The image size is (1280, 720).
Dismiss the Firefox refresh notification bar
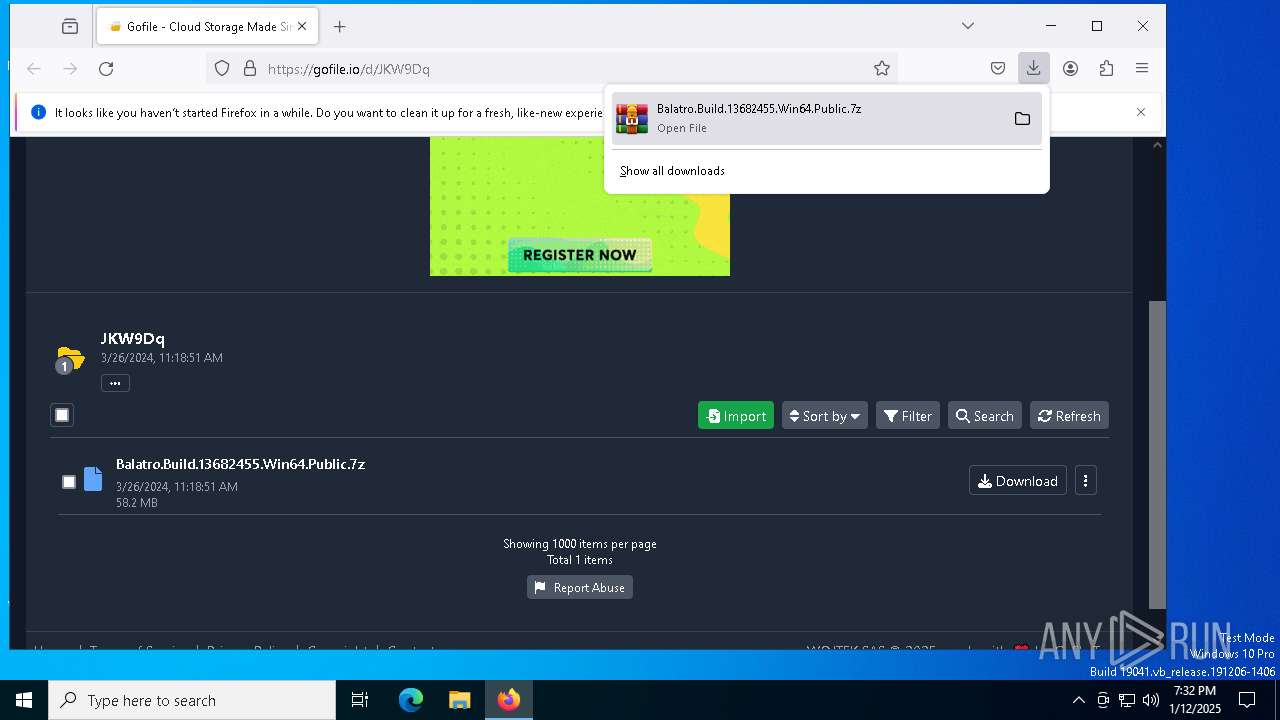pos(1141,112)
